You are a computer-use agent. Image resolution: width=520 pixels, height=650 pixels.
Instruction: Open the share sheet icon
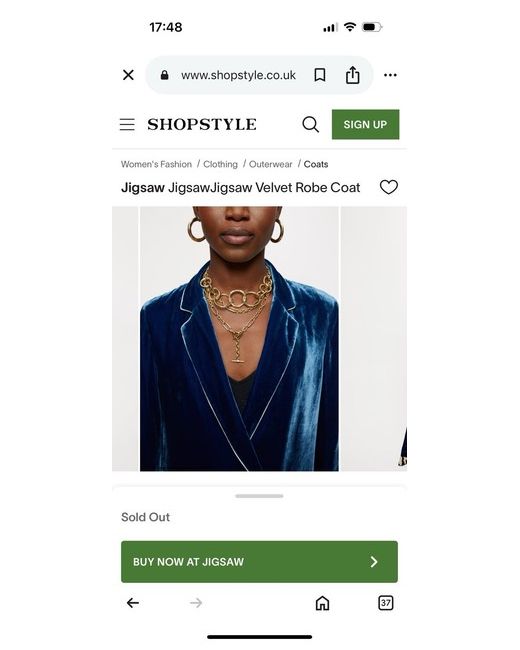352,75
